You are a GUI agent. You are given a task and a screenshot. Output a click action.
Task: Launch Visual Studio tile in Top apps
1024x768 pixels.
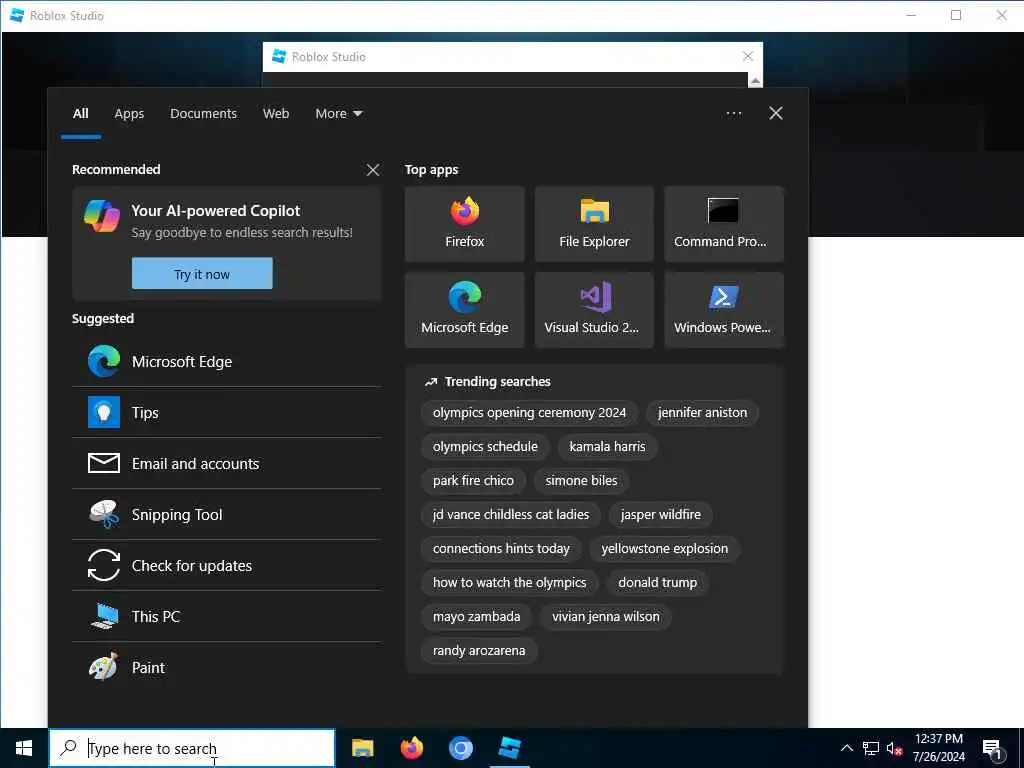click(x=594, y=310)
